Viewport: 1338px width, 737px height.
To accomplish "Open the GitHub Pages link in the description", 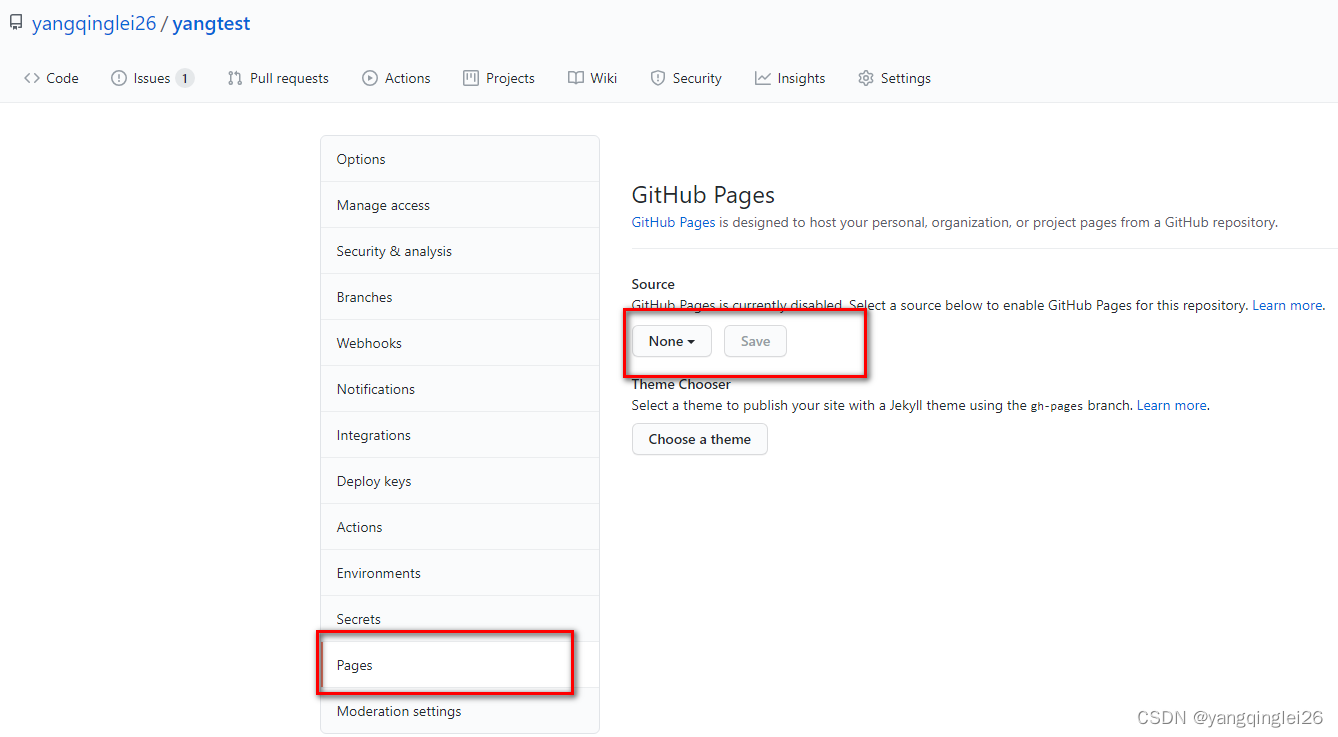I will 673,222.
